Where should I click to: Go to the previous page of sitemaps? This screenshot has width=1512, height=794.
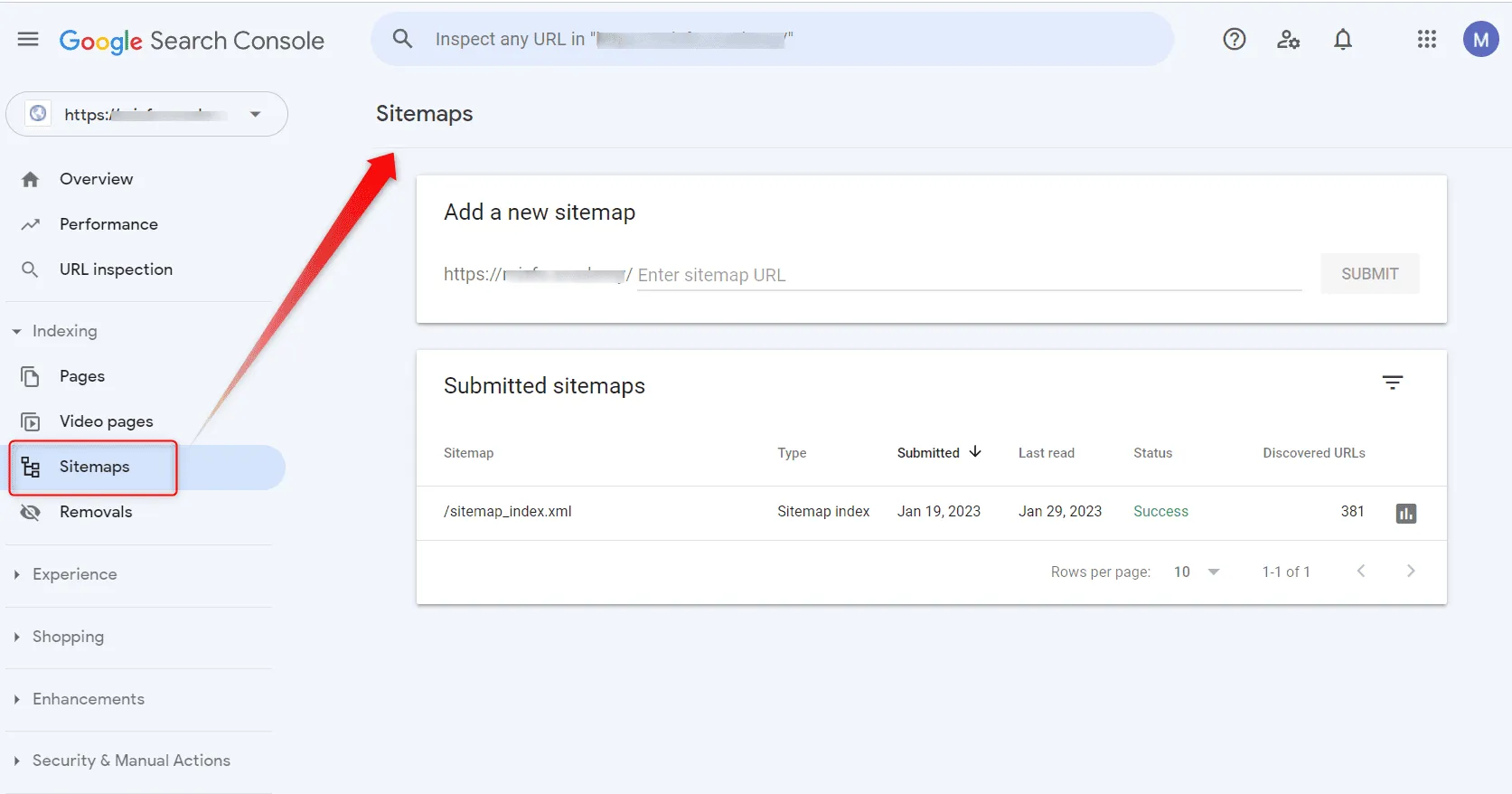coord(1361,571)
